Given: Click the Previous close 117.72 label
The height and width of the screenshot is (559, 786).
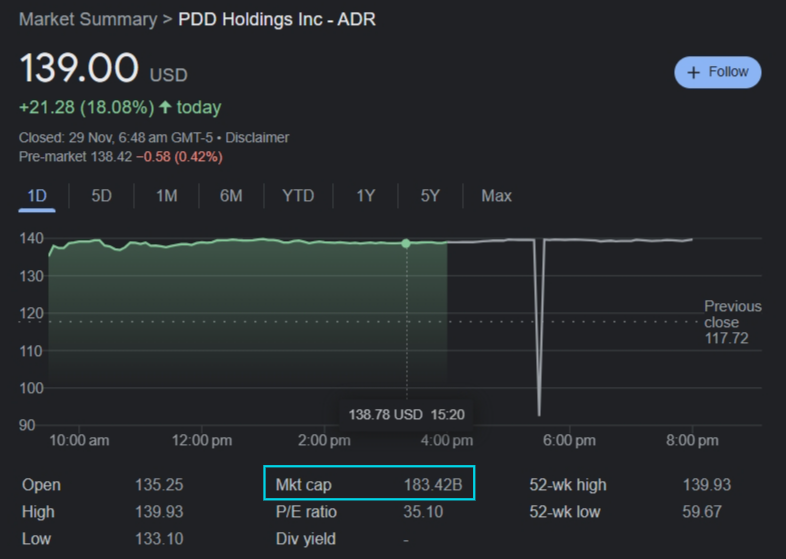Looking at the screenshot, I should [732, 322].
